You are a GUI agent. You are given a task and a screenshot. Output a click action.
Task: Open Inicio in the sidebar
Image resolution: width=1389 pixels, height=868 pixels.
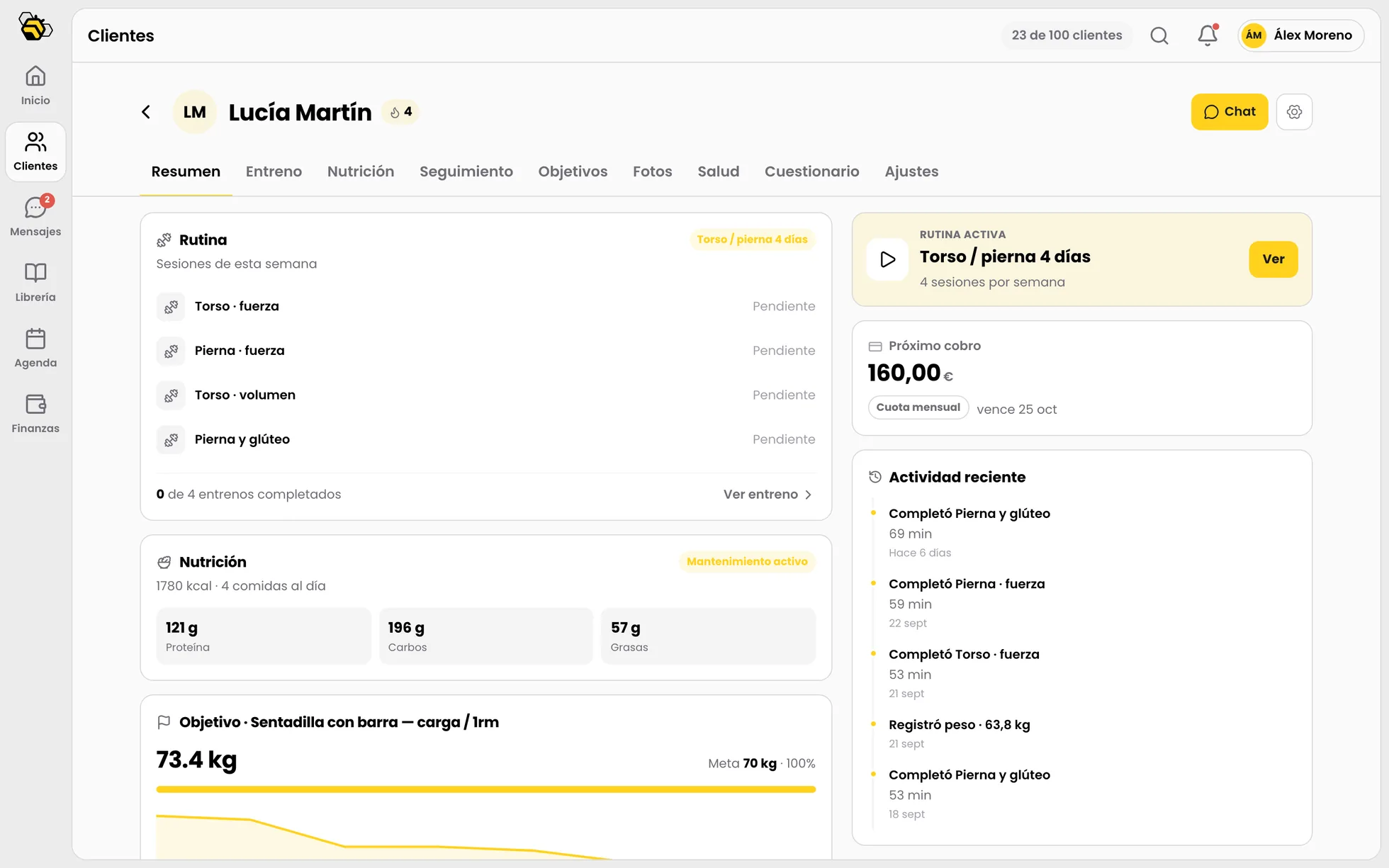point(35,86)
